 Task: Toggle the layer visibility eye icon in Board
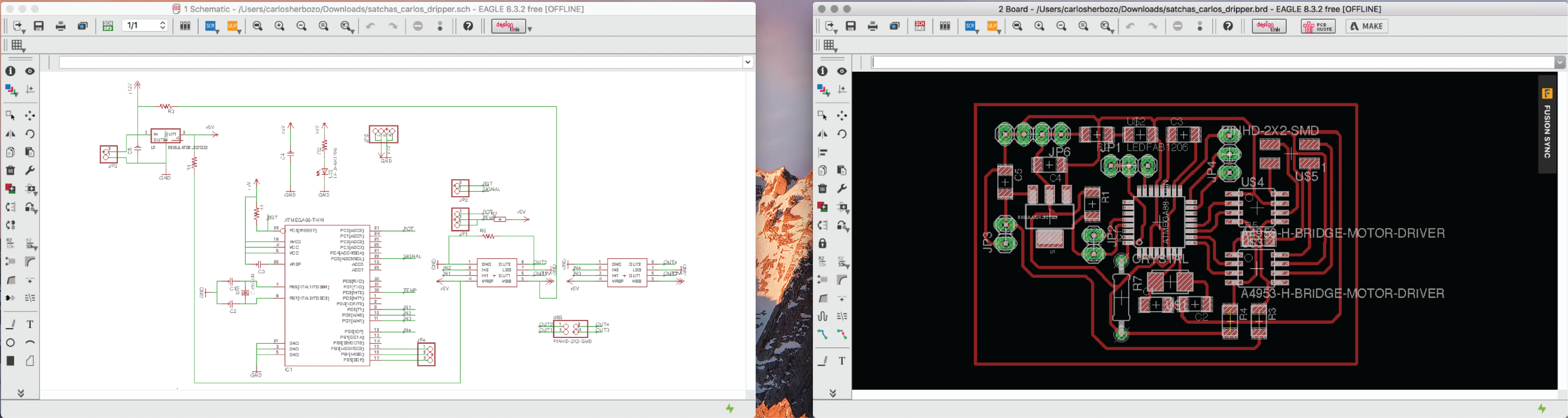pos(842,71)
